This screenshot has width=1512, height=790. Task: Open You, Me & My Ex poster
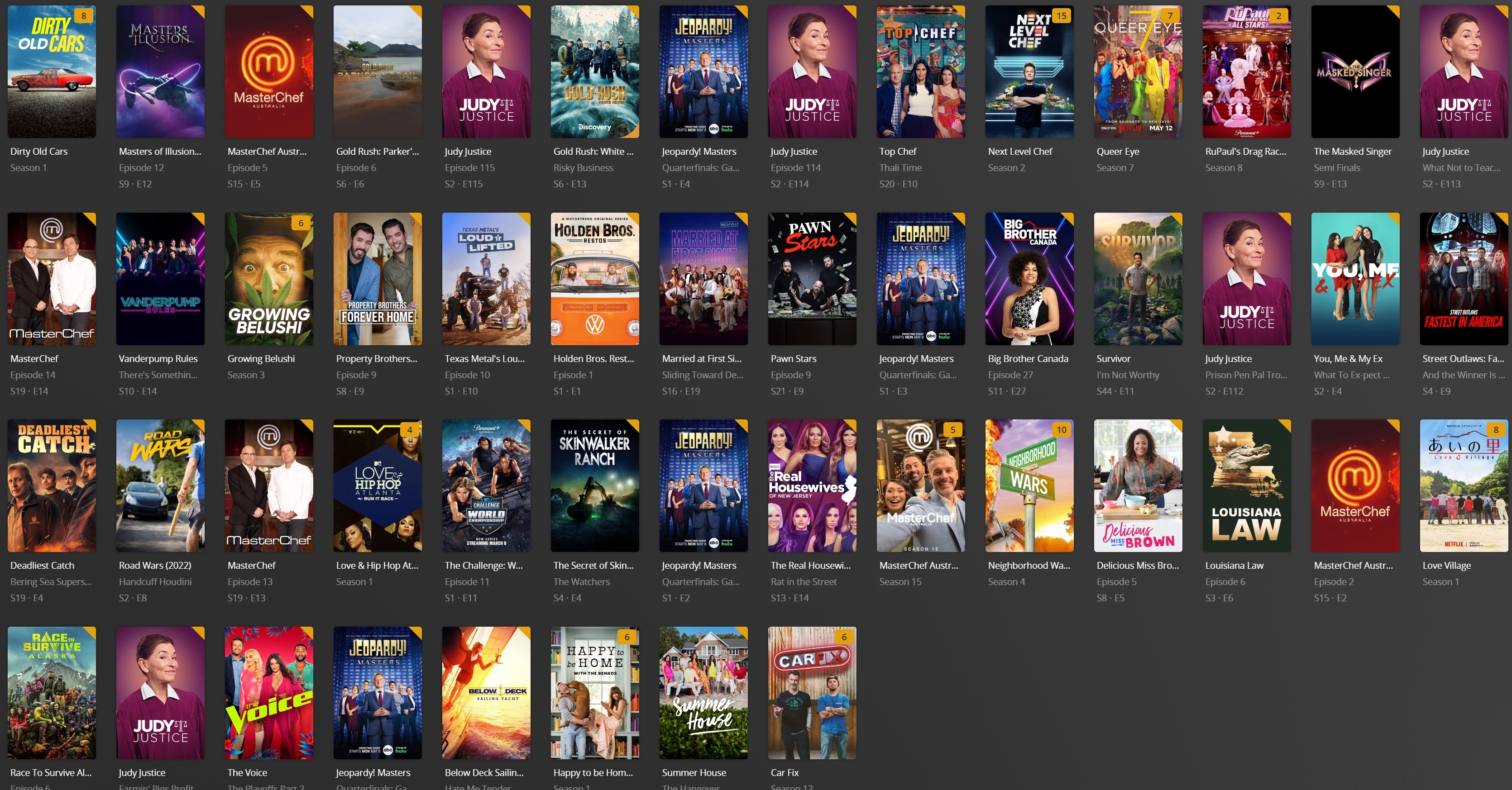click(x=1355, y=279)
